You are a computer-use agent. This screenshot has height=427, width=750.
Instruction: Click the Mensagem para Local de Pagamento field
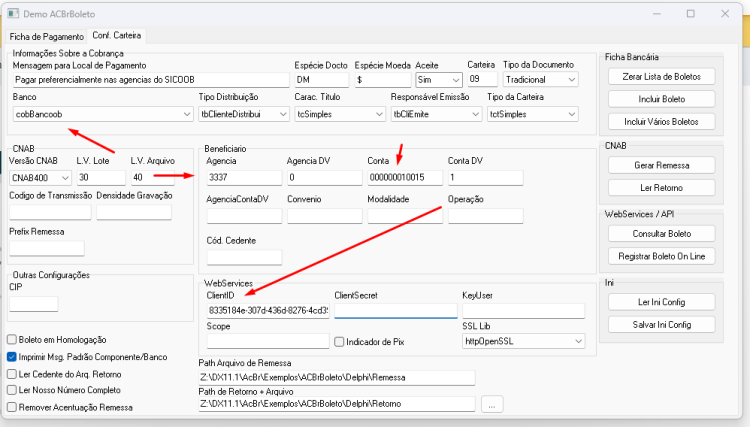tap(151, 80)
